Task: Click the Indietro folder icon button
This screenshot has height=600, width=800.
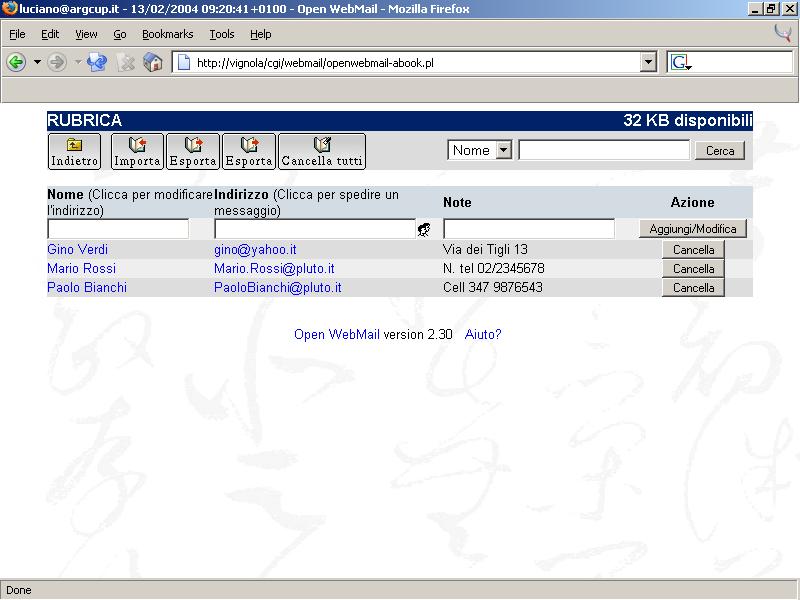Action: 75,151
